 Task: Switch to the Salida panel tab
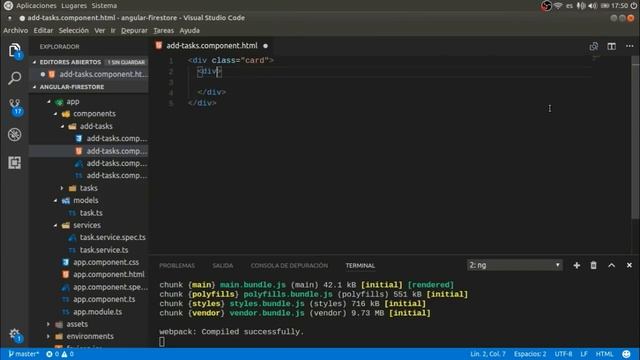(x=223, y=266)
